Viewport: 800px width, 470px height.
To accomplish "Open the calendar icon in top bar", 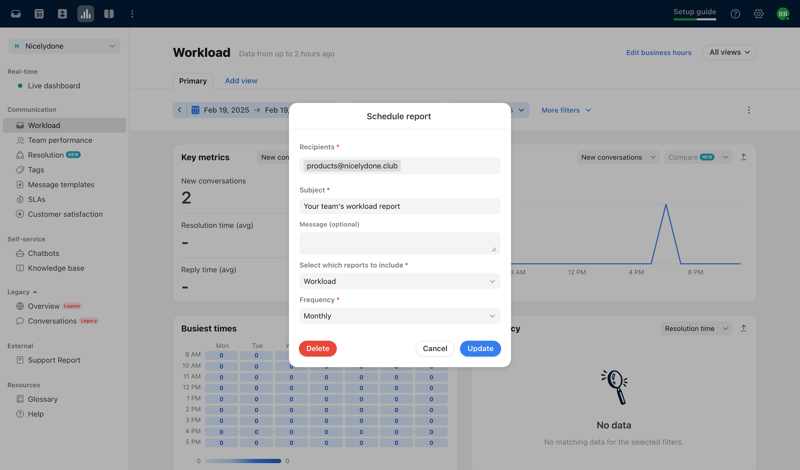I will pos(39,14).
